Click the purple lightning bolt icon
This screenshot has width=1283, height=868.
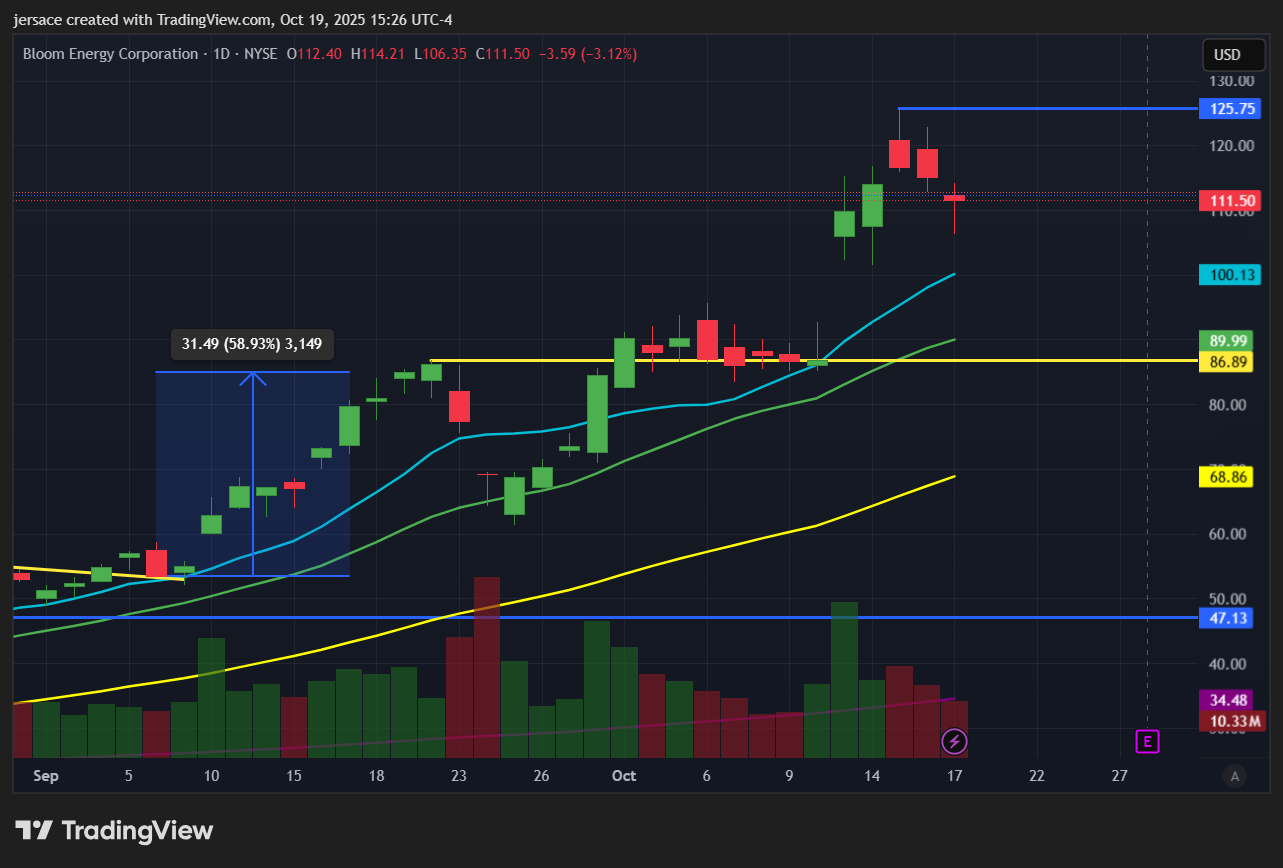954,741
